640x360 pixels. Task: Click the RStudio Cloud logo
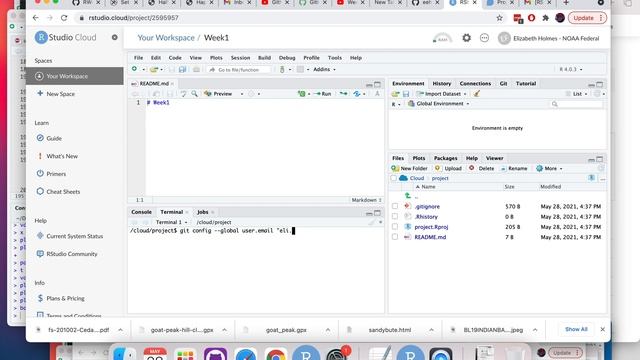coord(65,38)
